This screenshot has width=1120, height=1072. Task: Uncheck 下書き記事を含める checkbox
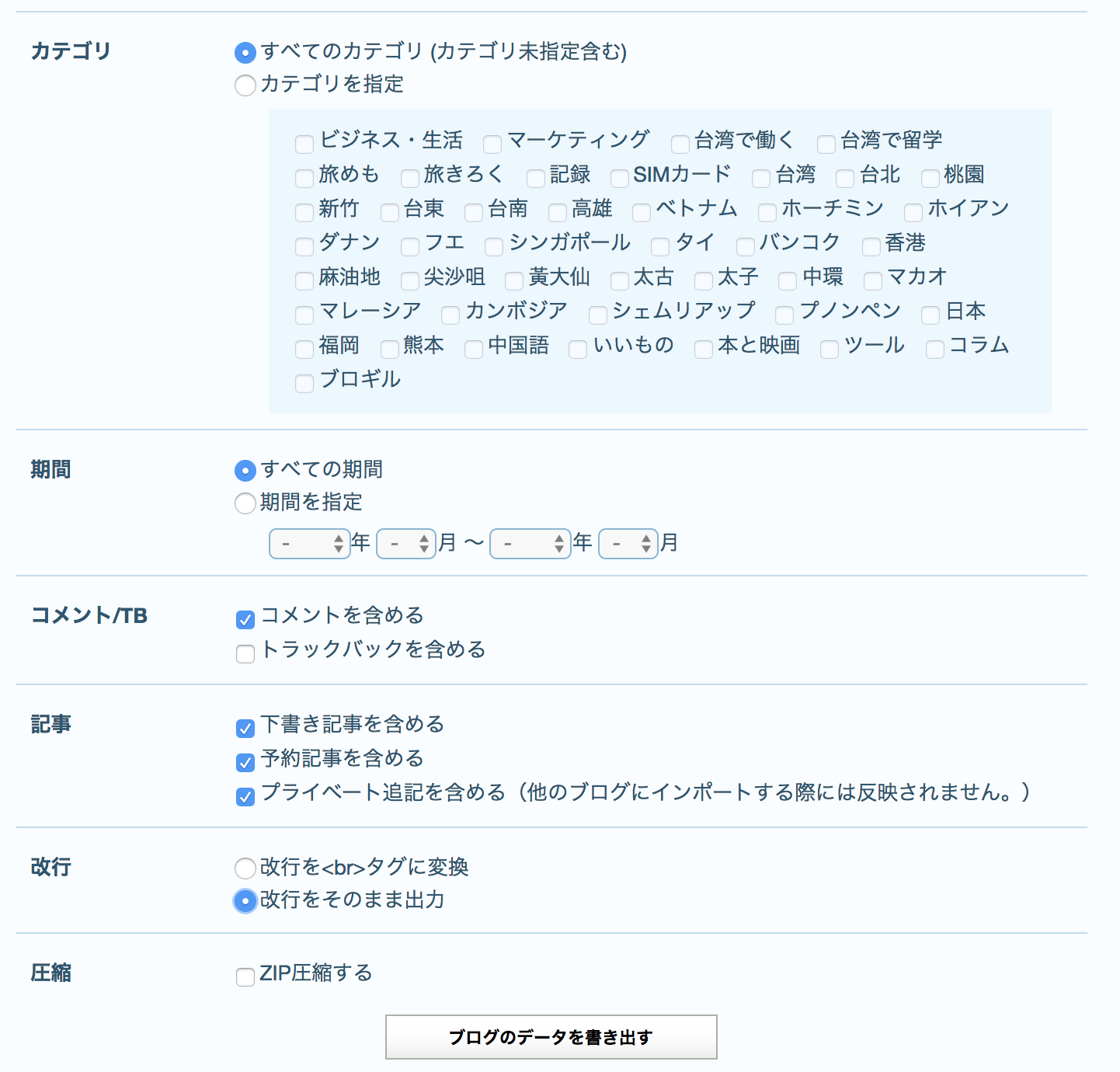(245, 728)
